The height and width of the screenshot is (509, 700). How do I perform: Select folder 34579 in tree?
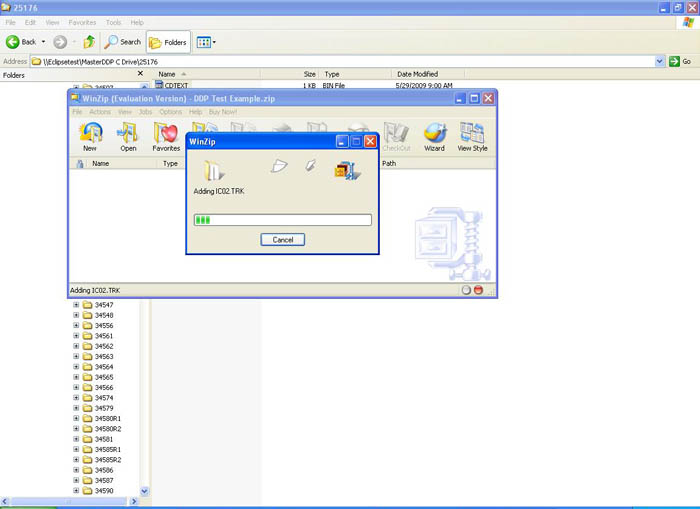click(x=104, y=408)
